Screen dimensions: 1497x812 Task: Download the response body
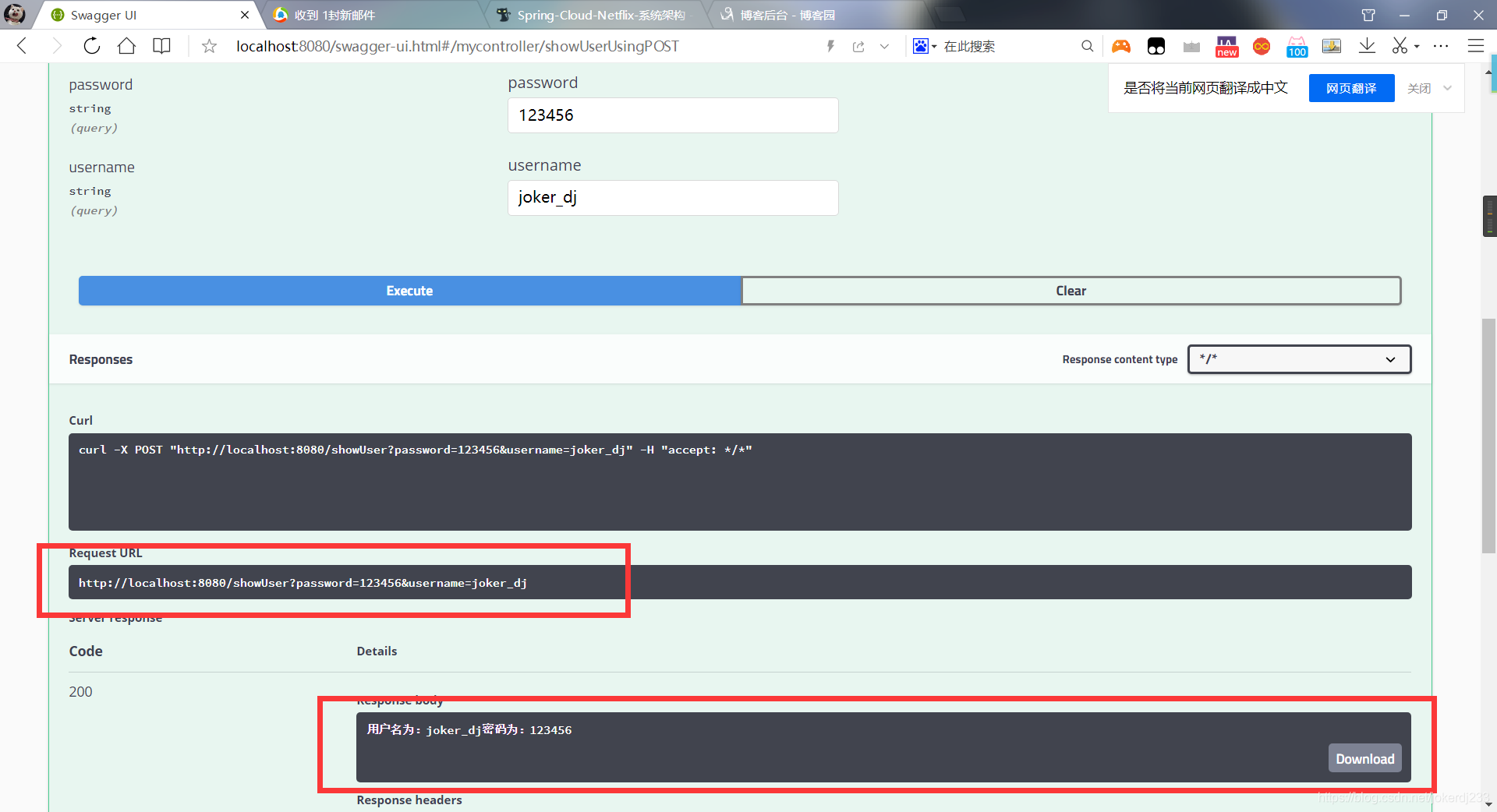1364,759
